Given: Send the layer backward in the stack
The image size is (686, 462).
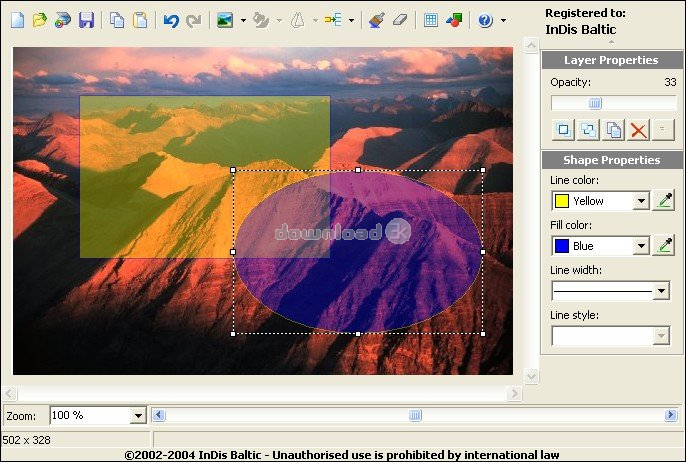Looking at the screenshot, I should [x=588, y=130].
